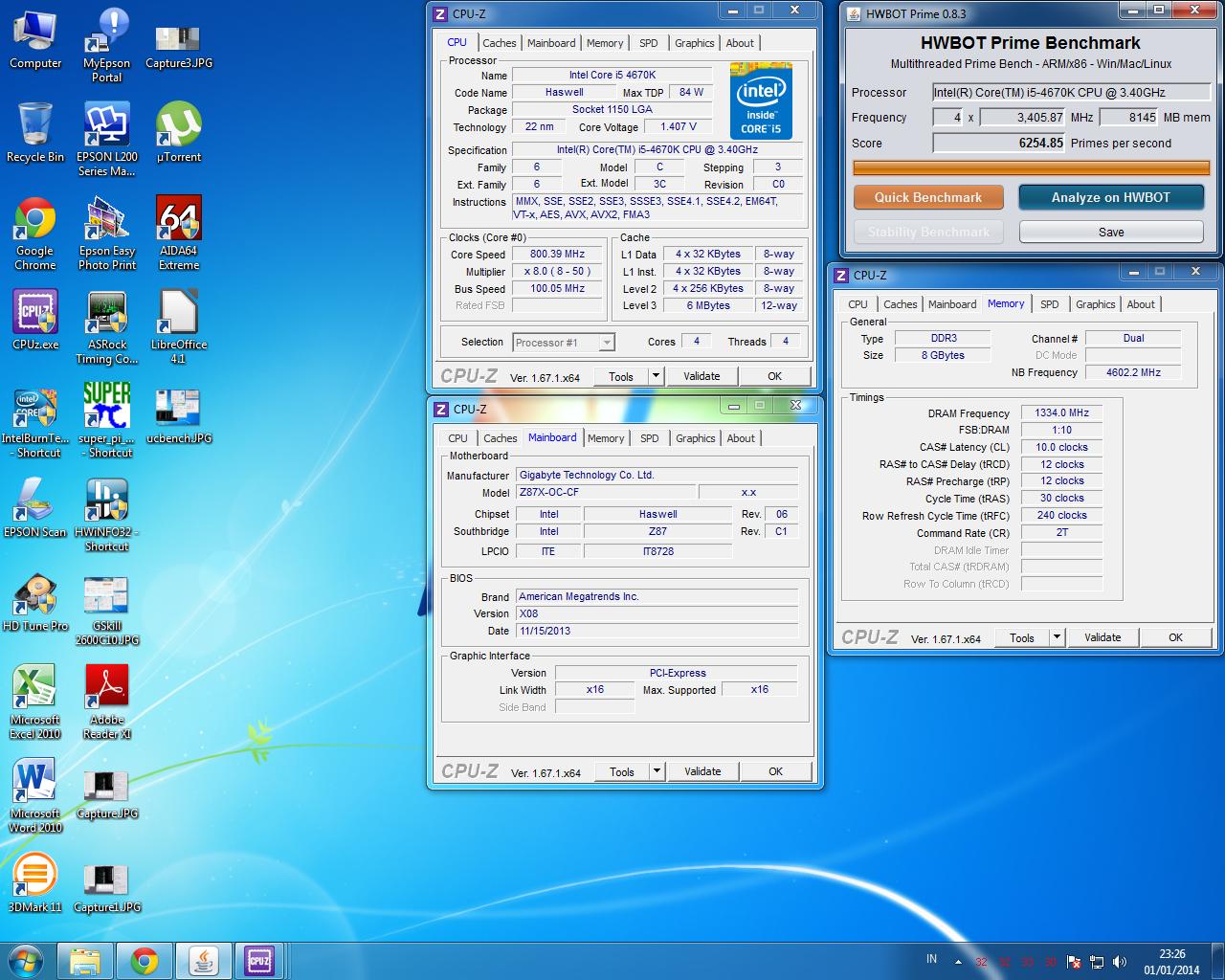The width and height of the screenshot is (1225, 980).
Task: Click Save in HWBOT Prime
Action: [x=1111, y=232]
